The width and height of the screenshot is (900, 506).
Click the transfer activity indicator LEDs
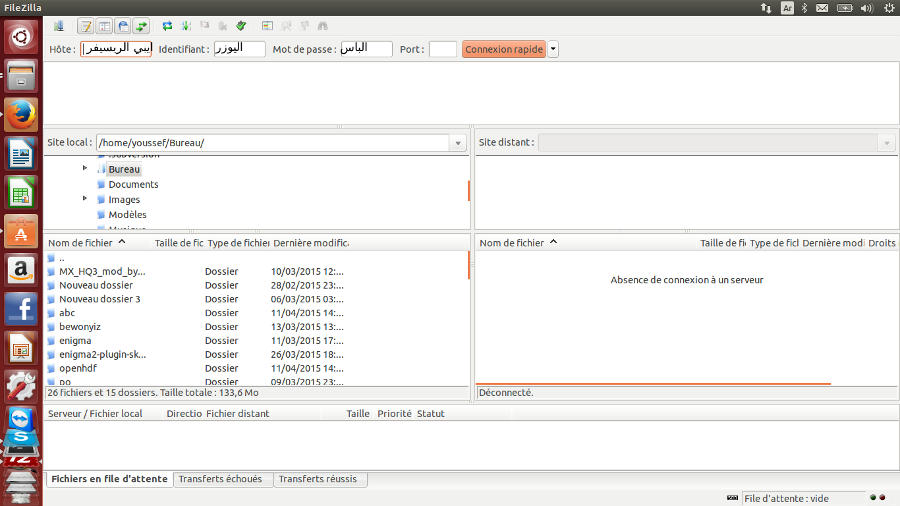click(878, 497)
